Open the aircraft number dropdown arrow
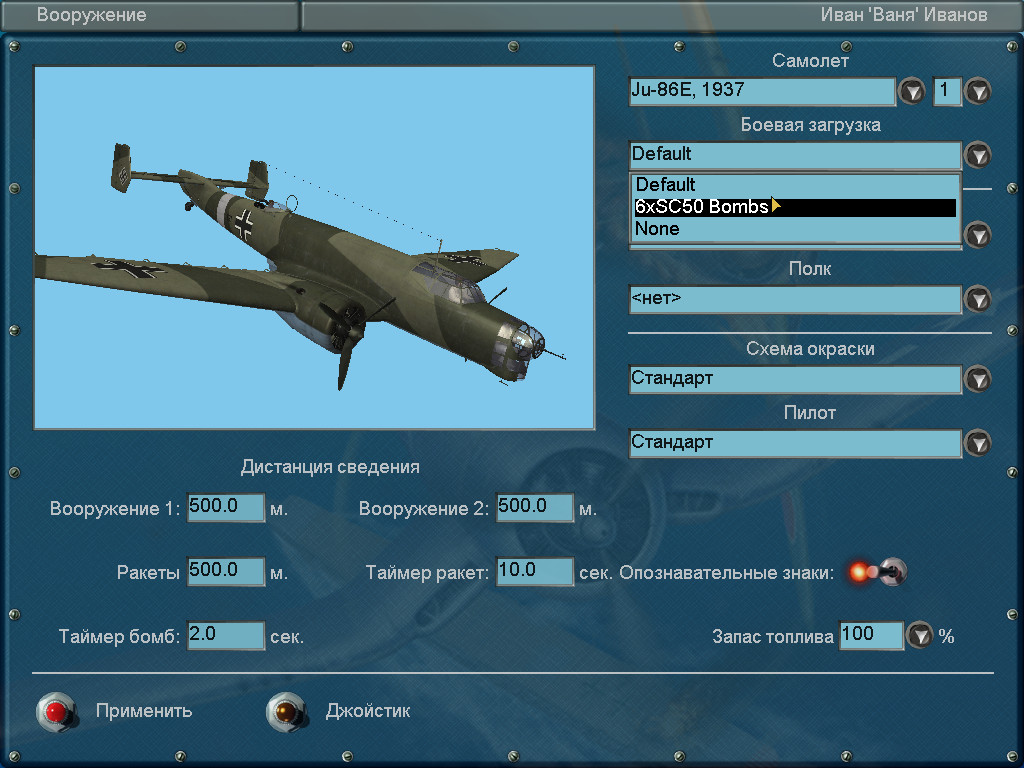 pos(978,91)
